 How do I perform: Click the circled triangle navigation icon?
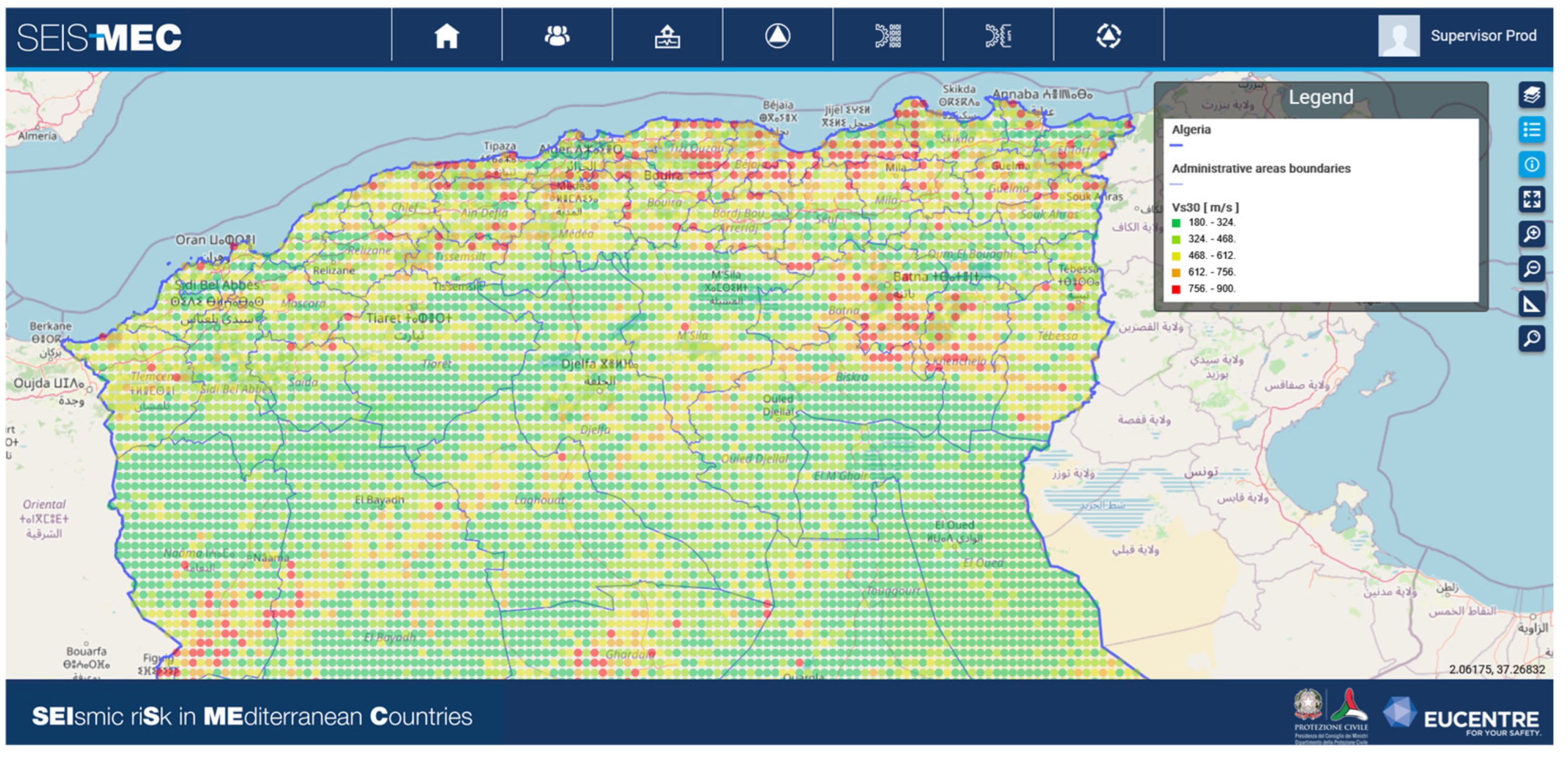click(x=777, y=36)
